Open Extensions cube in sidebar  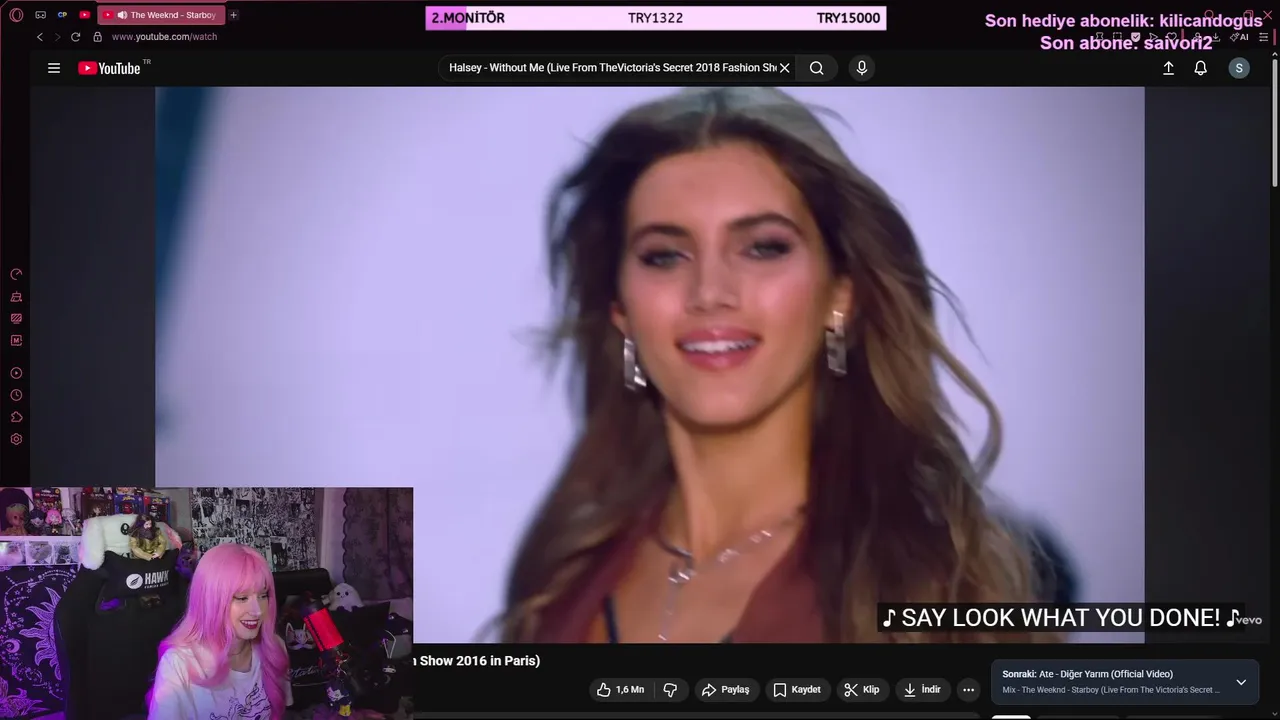coord(16,417)
